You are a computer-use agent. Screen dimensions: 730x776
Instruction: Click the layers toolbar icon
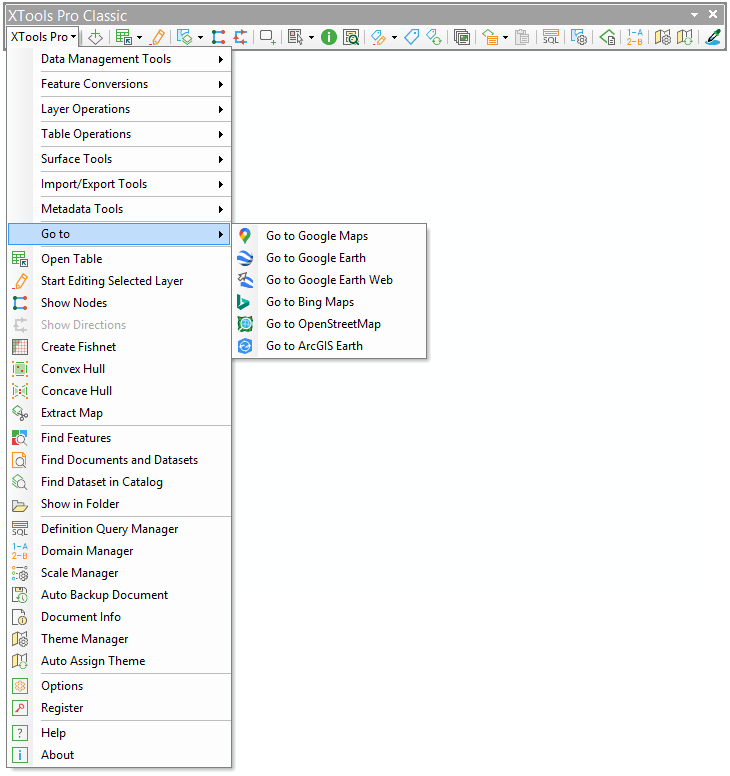coord(185,37)
